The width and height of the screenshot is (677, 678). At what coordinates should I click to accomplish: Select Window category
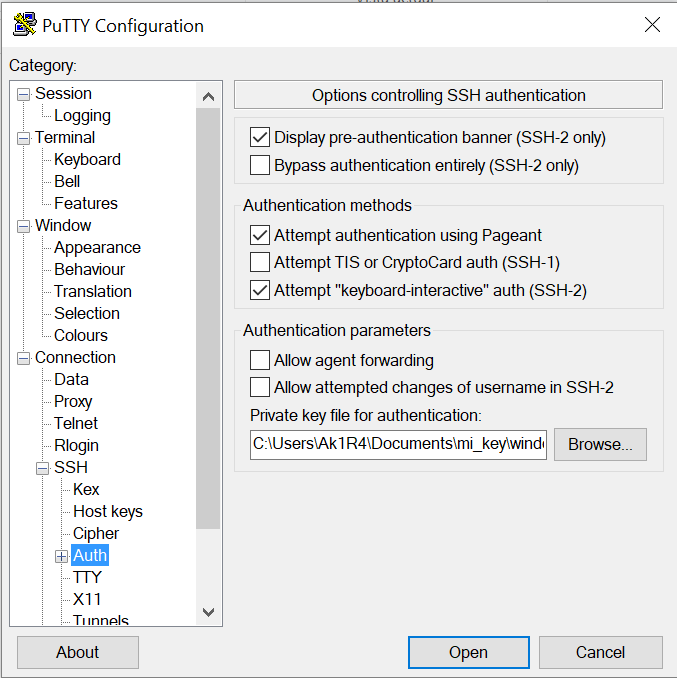click(x=63, y=225)
